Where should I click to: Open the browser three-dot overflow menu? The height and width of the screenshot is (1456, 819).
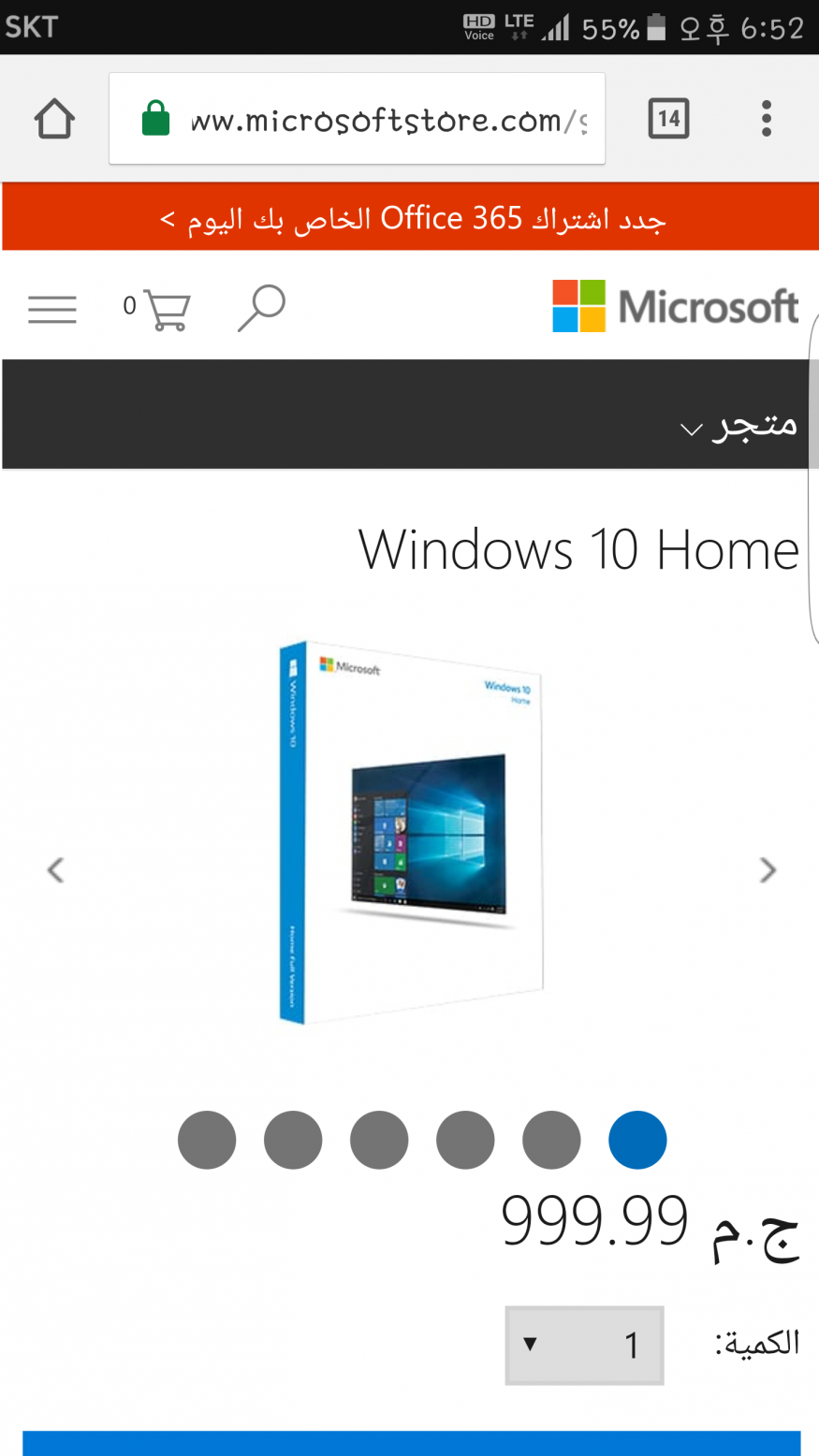coord(767,119)
